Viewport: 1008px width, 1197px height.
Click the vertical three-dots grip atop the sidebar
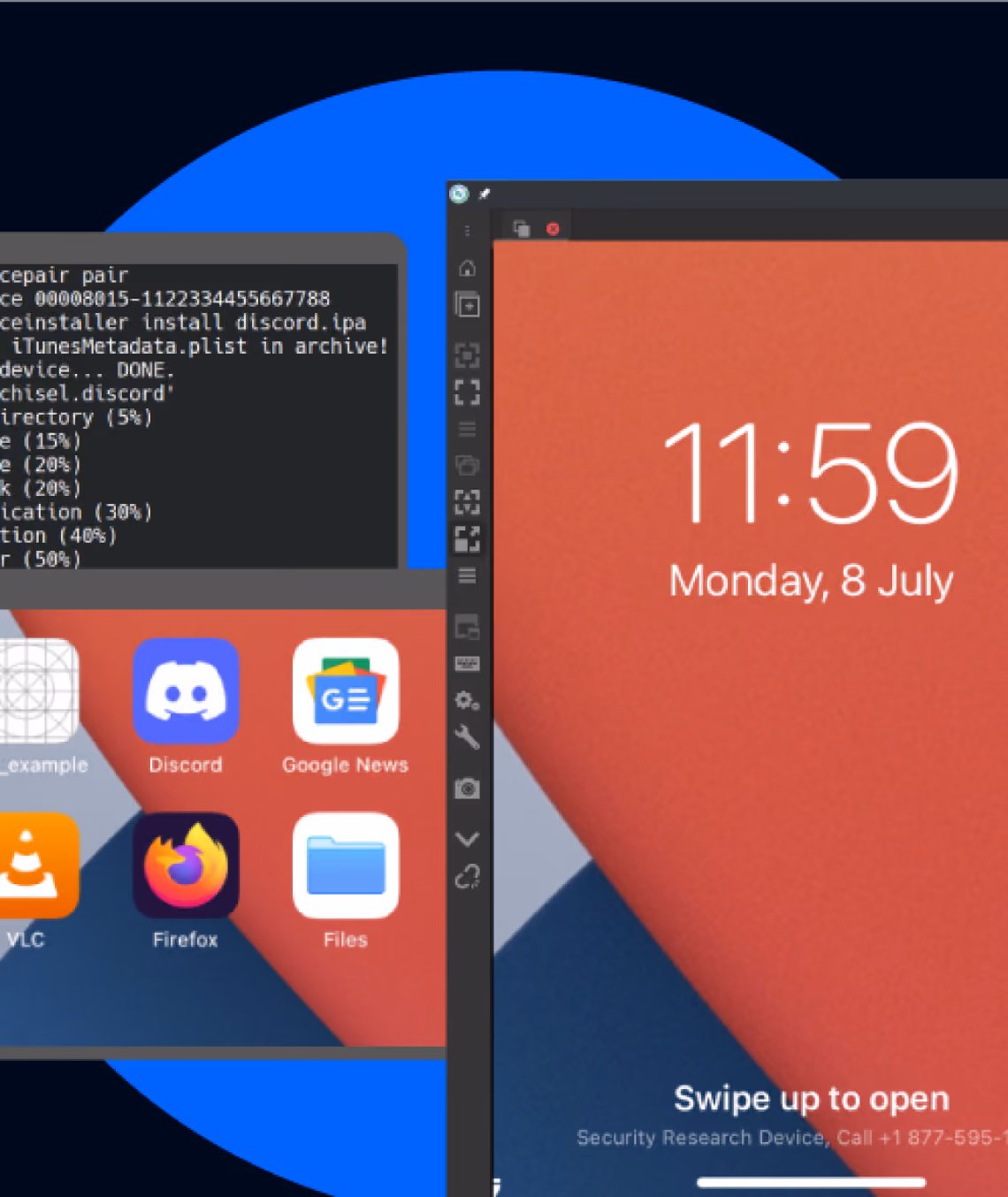tap(467, 231)
